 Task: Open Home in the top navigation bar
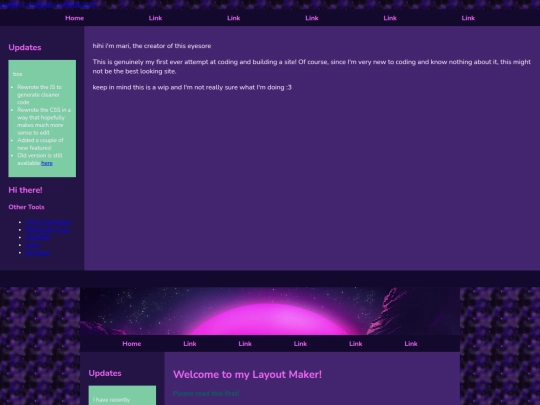(74, 18)
